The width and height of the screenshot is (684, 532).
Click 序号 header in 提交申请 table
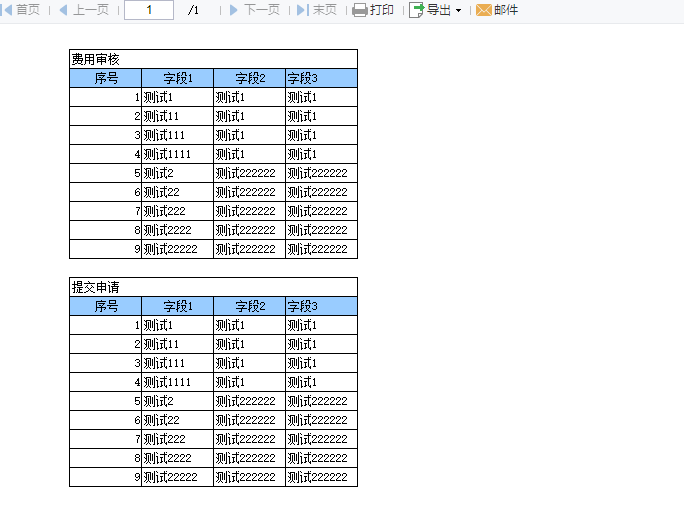tap(106, 306)
